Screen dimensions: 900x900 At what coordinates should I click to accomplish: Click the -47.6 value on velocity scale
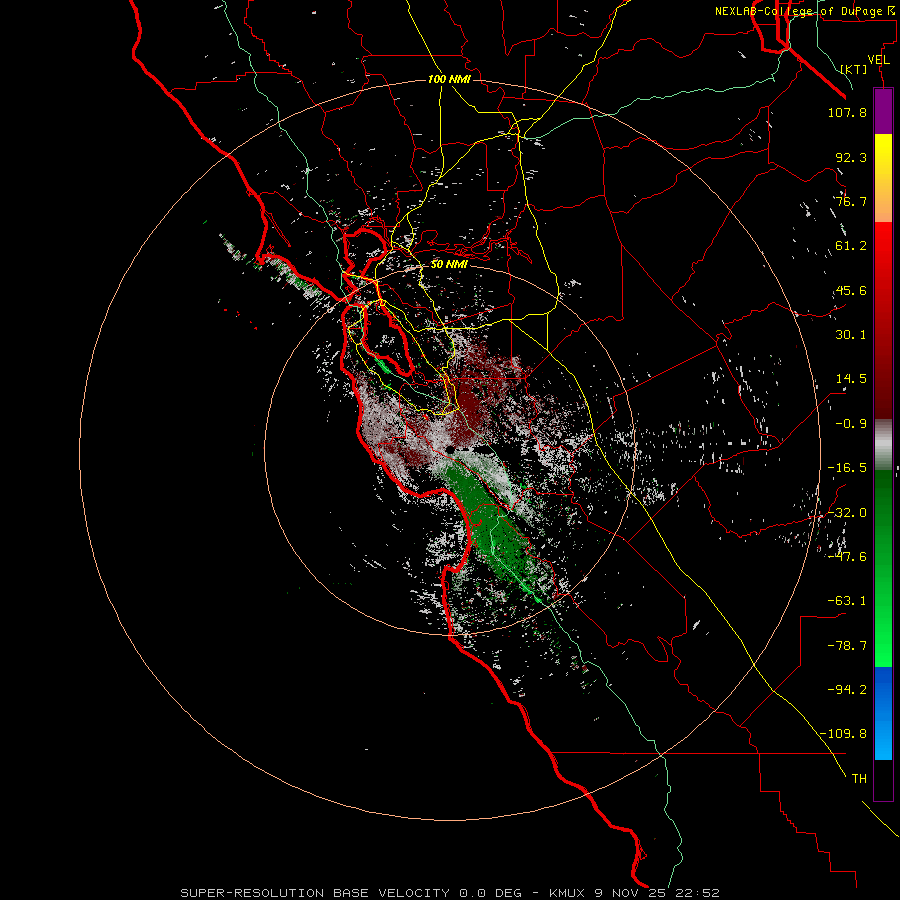[847, 557]
